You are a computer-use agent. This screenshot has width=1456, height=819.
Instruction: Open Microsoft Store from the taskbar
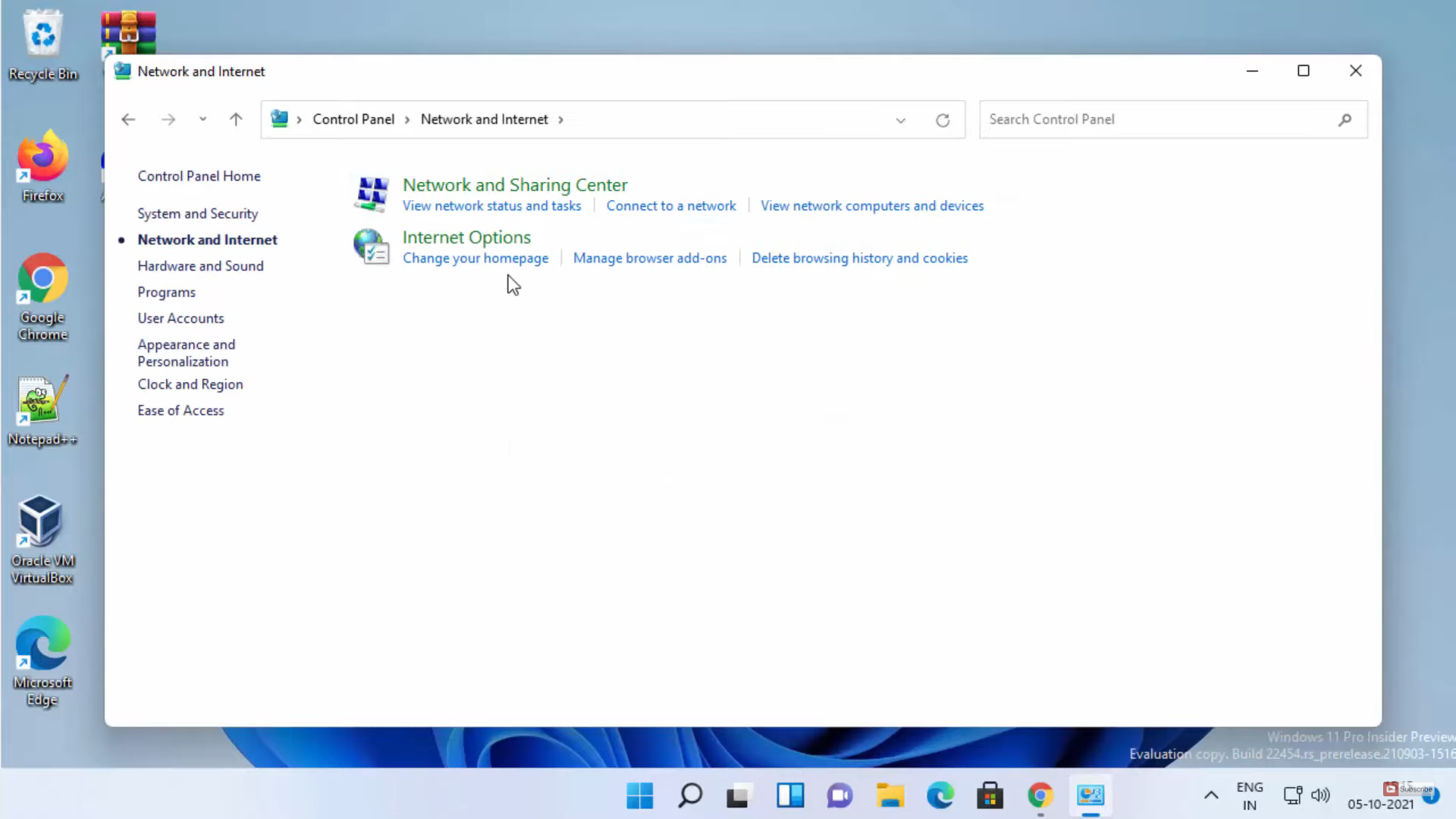(990, 795)
